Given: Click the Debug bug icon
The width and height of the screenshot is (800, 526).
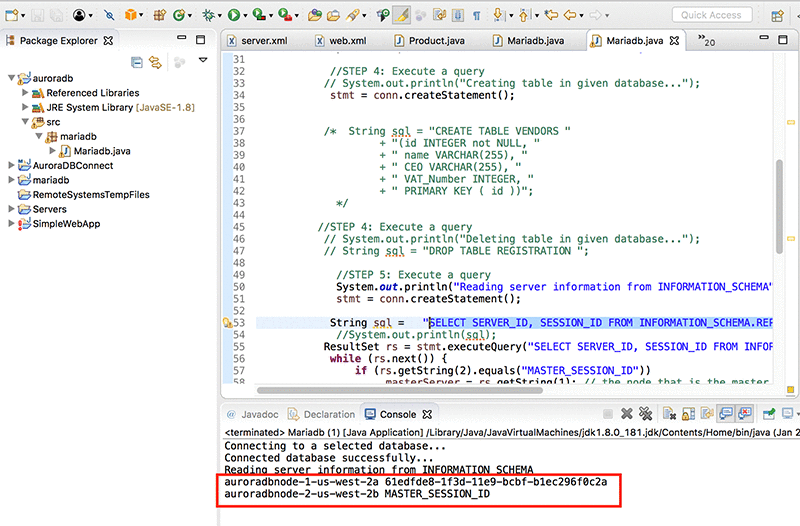Looking at the screenshot, I should coord(208,15).
